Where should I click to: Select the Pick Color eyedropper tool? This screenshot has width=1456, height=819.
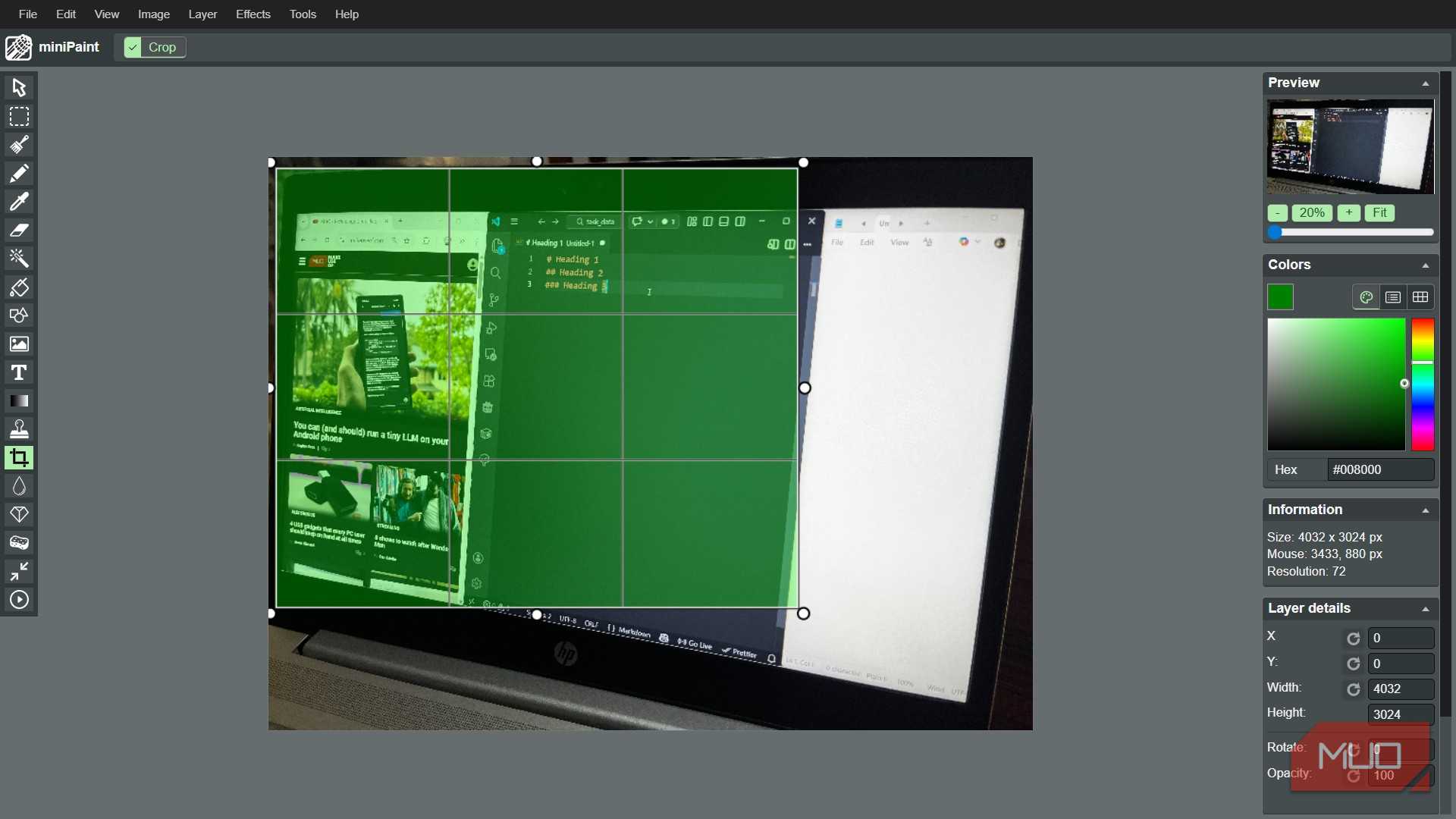(19, 202)
